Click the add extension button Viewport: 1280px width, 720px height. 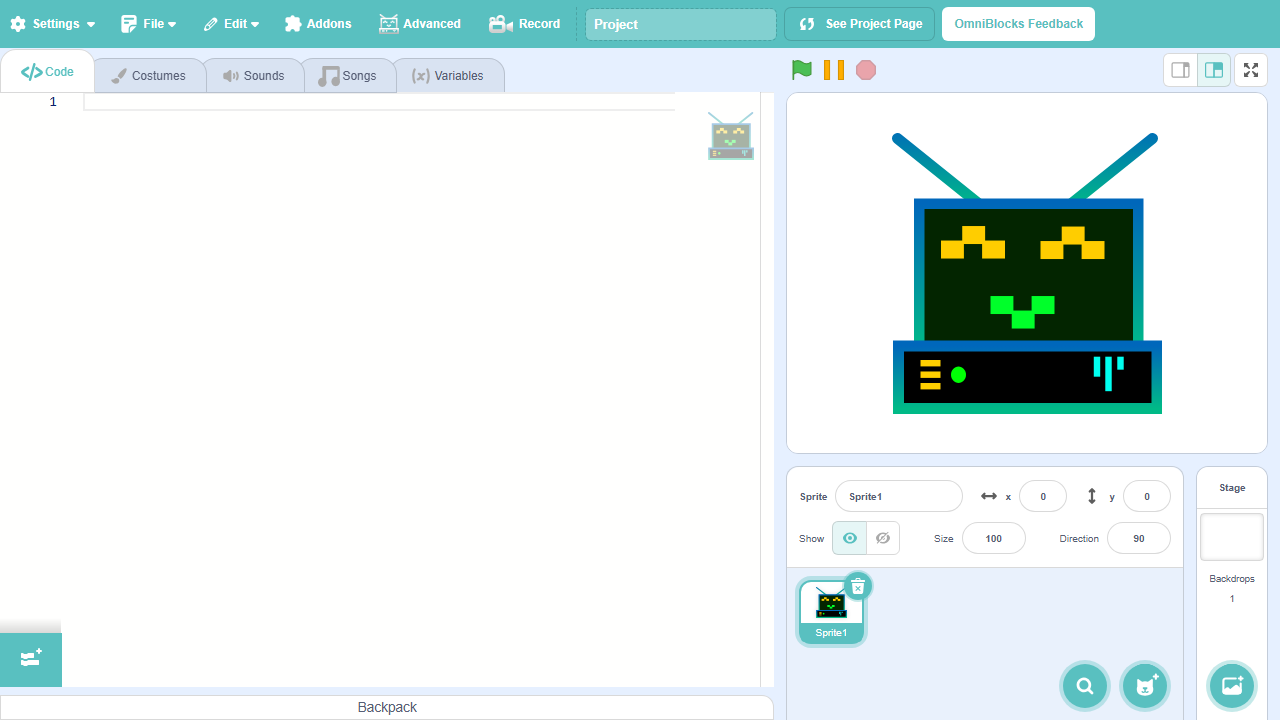[31, 659]
